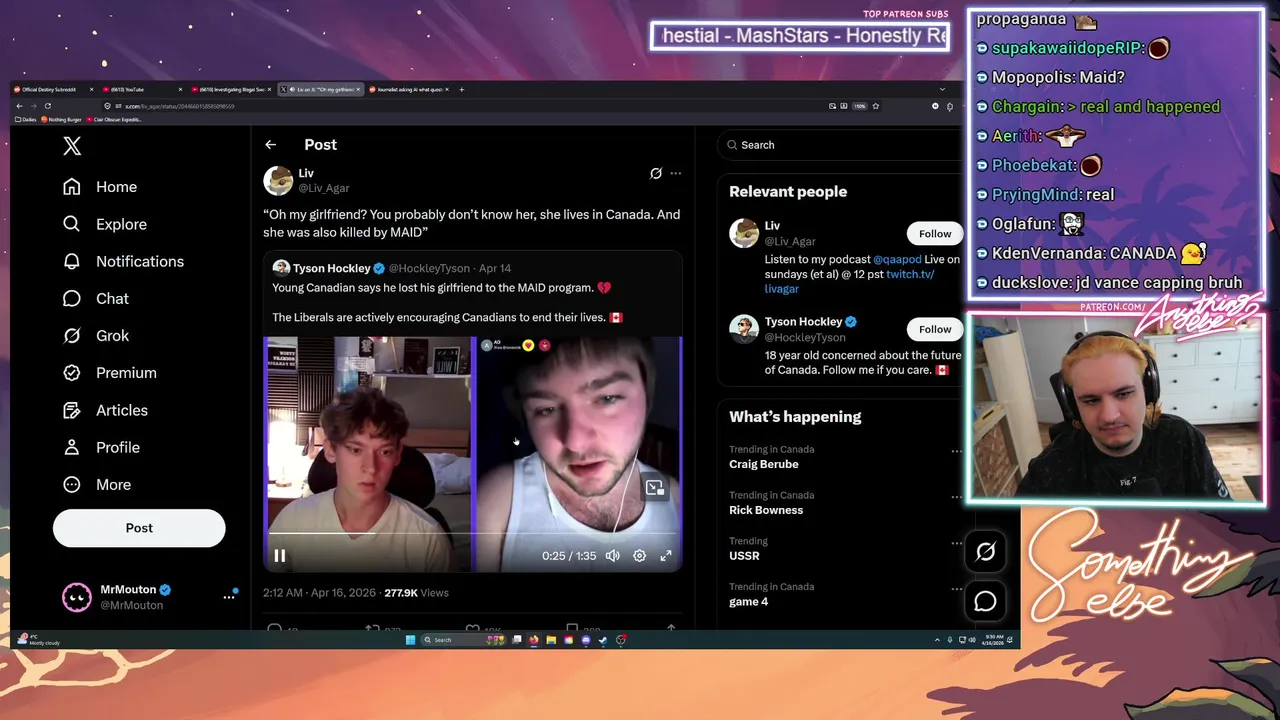1280x720 pixels.
Task: Click the Windows taskbar search box
Action: click(463, 640)
